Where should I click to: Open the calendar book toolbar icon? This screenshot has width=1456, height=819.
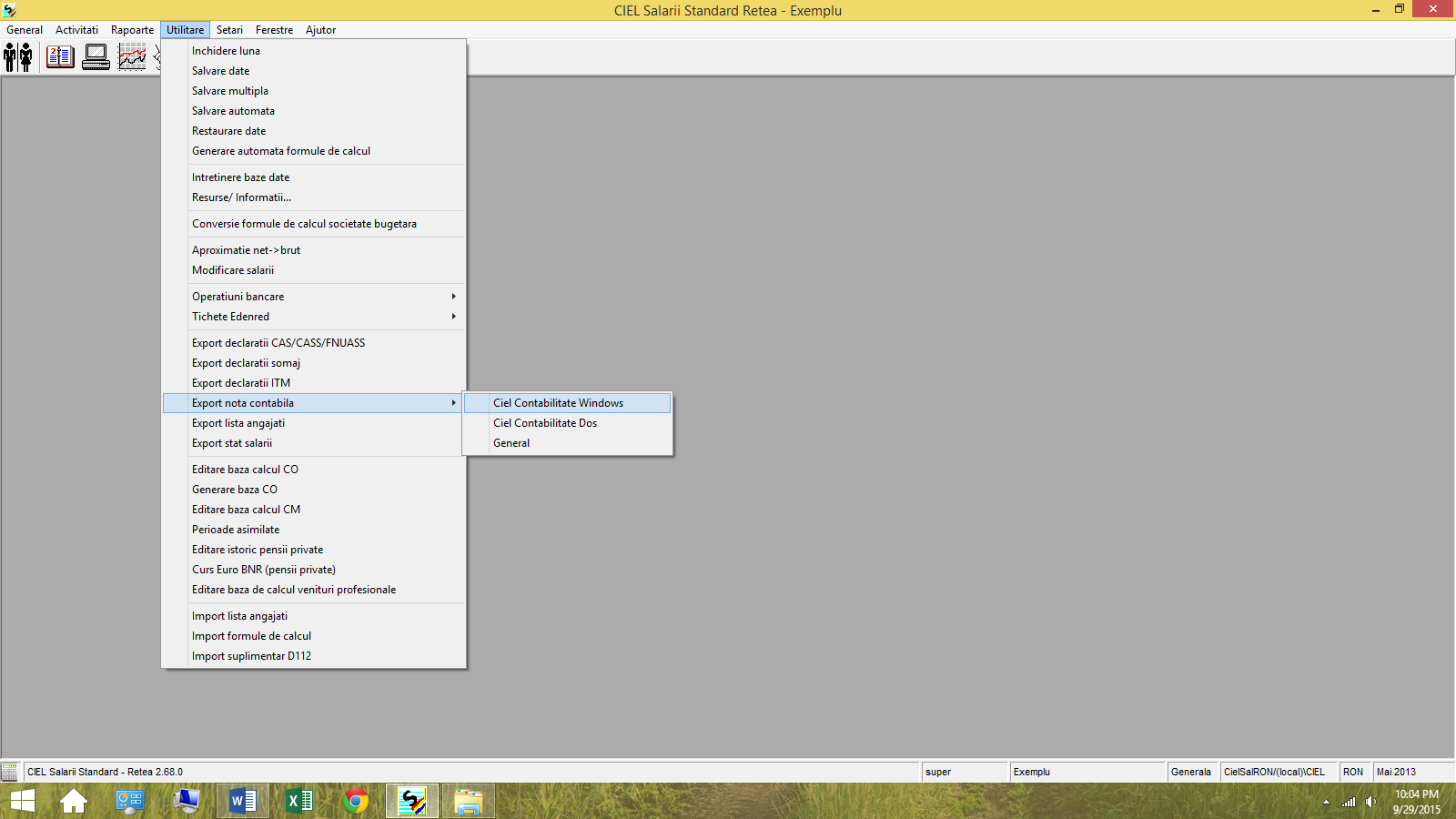pos(60,57)
